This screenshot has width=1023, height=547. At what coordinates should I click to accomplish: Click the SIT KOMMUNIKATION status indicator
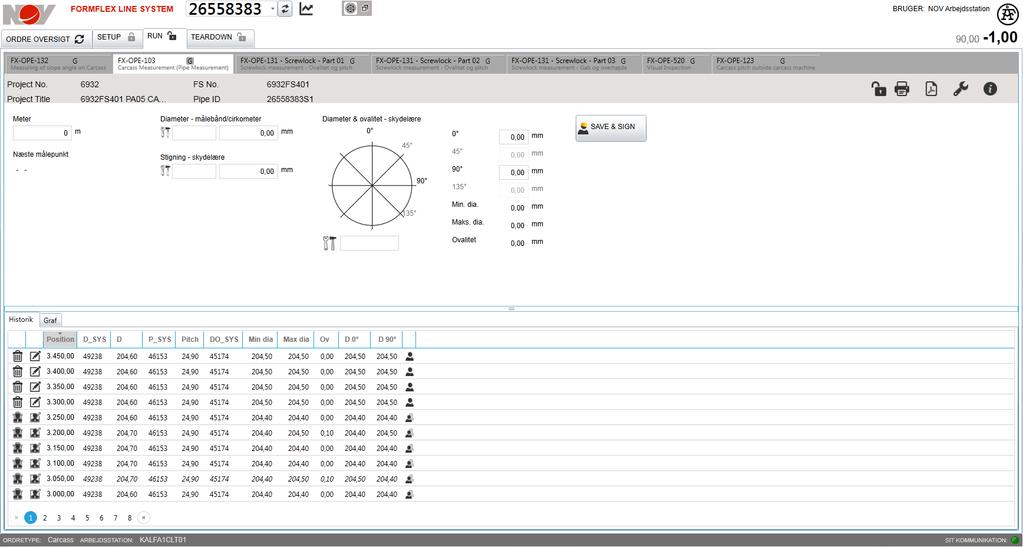[x=1014, y=540]
